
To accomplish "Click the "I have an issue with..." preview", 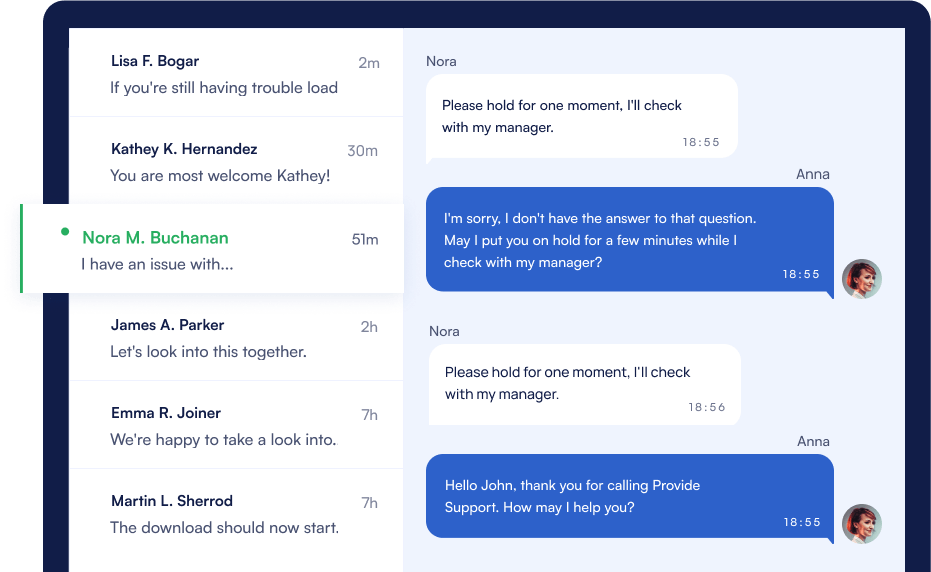I will [x=157, y=265].
